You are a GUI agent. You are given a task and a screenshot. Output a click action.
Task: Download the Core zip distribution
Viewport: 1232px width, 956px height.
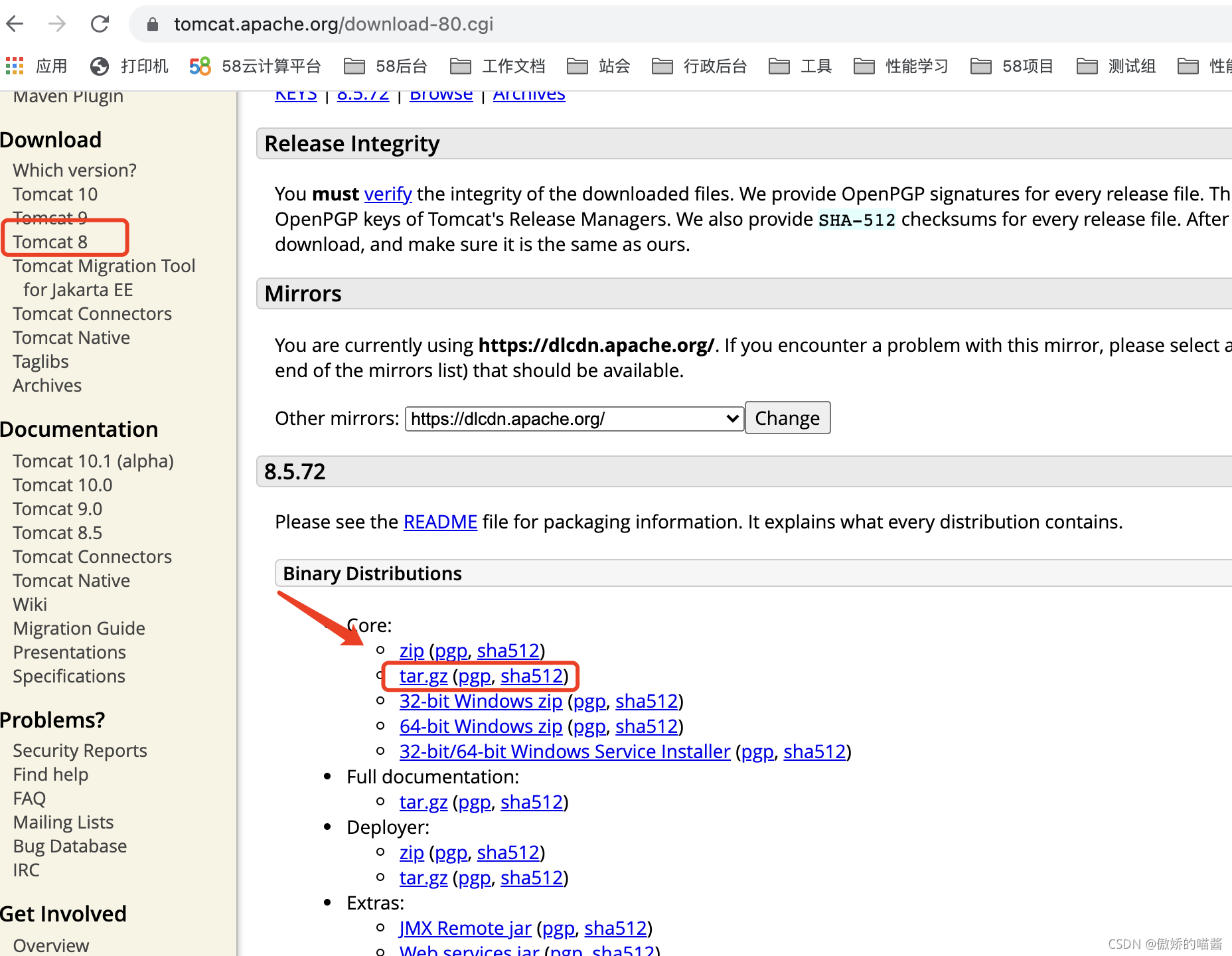click(x=412, y=651)
